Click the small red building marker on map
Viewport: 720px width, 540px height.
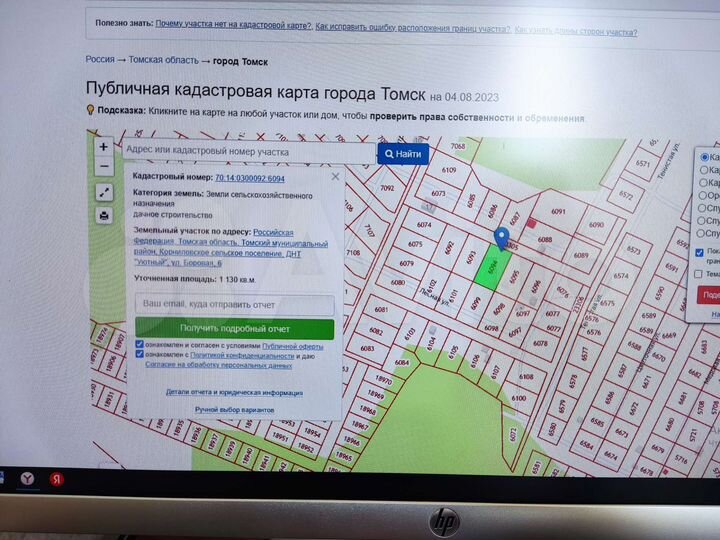pos(531,224)
